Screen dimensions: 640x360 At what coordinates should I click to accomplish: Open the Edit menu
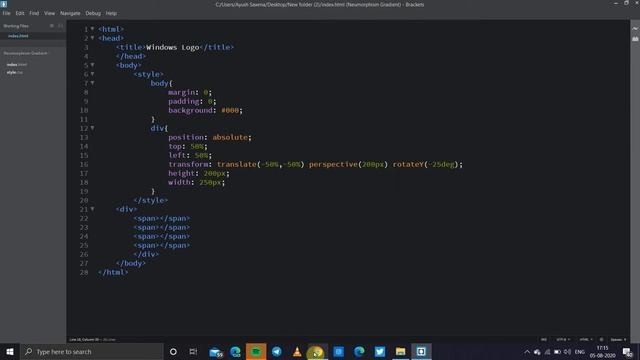pos(20,13)
